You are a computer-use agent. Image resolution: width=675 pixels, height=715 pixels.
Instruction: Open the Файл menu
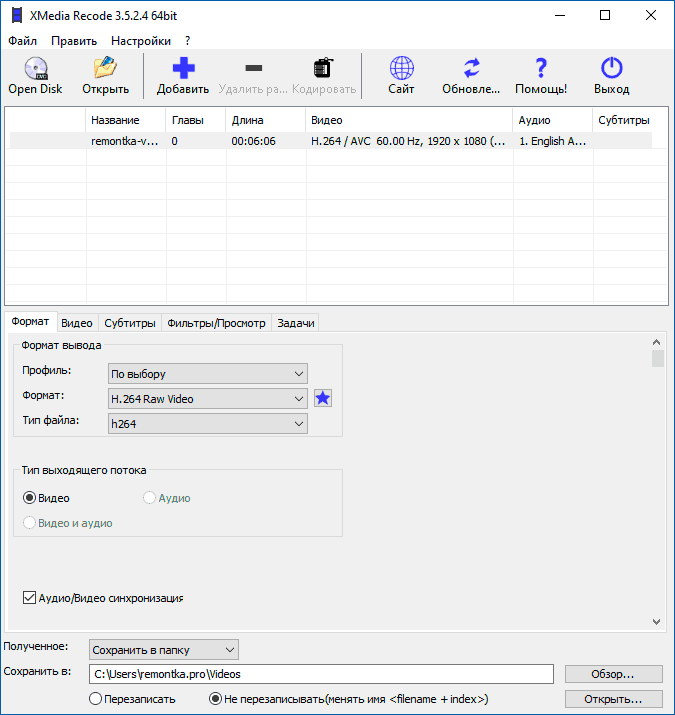tap(22, 41)
